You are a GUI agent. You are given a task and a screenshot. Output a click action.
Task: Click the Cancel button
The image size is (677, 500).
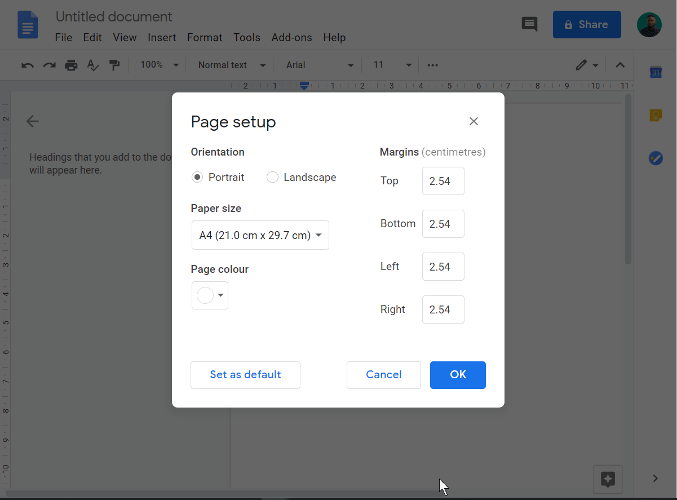(383, 375)
